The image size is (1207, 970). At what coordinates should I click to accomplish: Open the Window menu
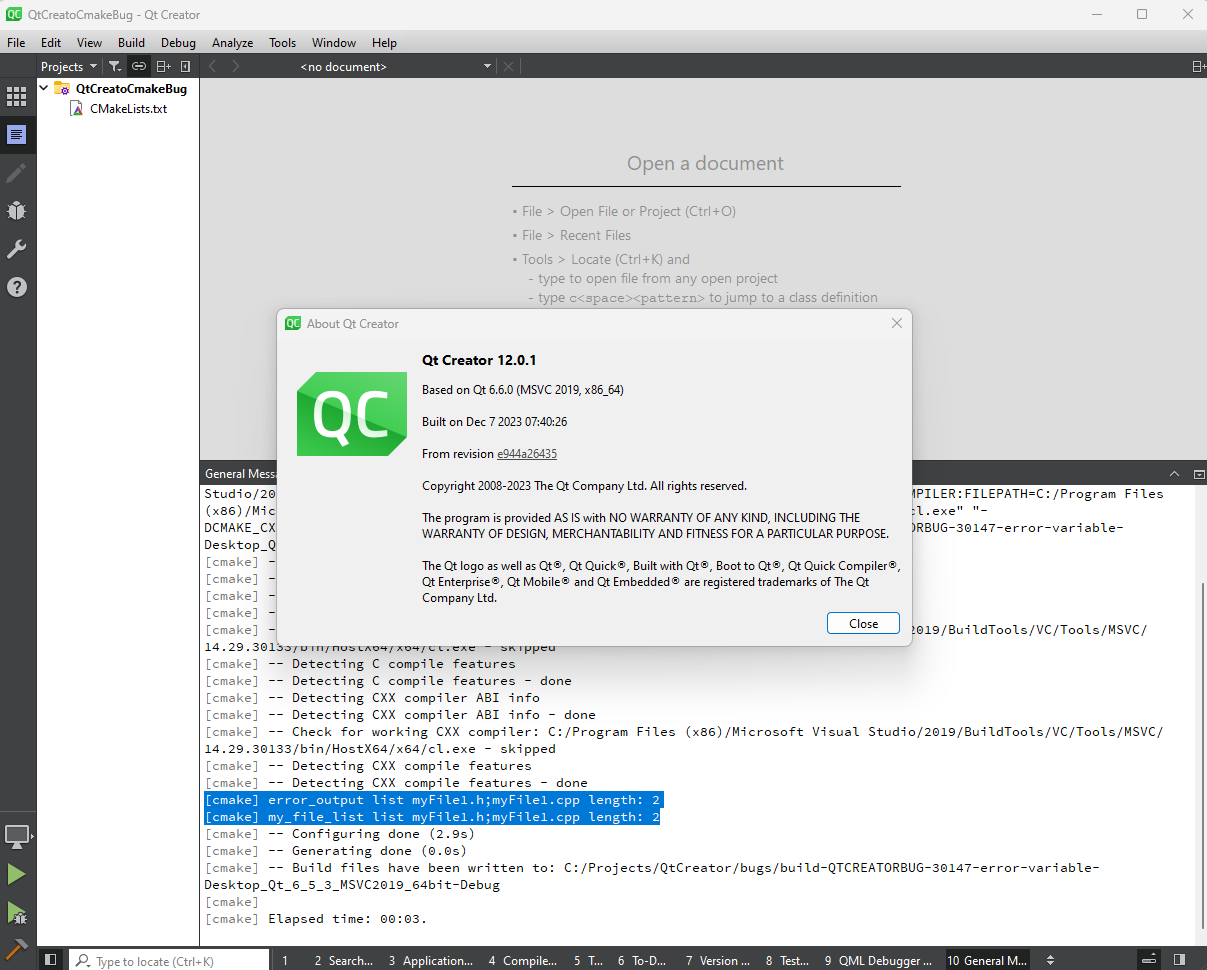pos(334,42)
